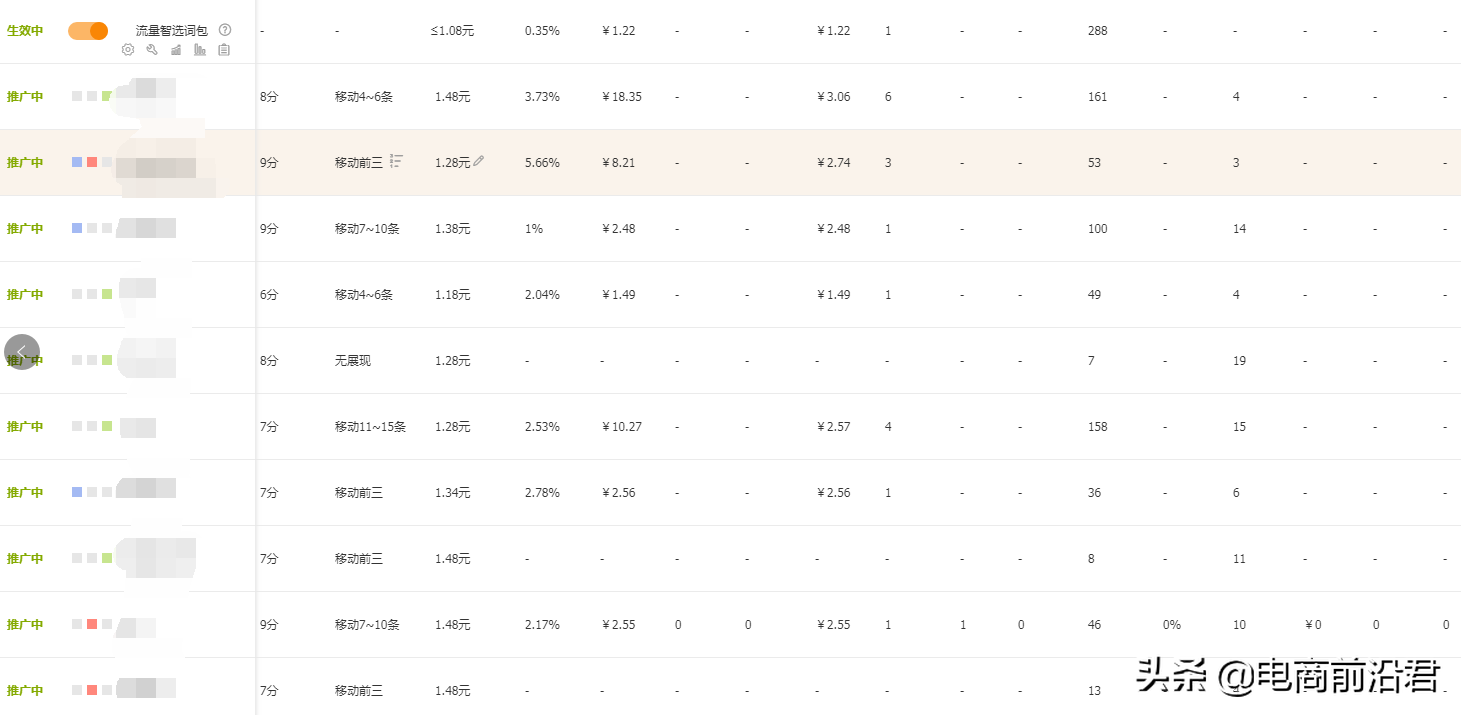Click the wrench tool icon under 流量智选词包
Viewport: 1461px width, 715px height.
[152, 50]
